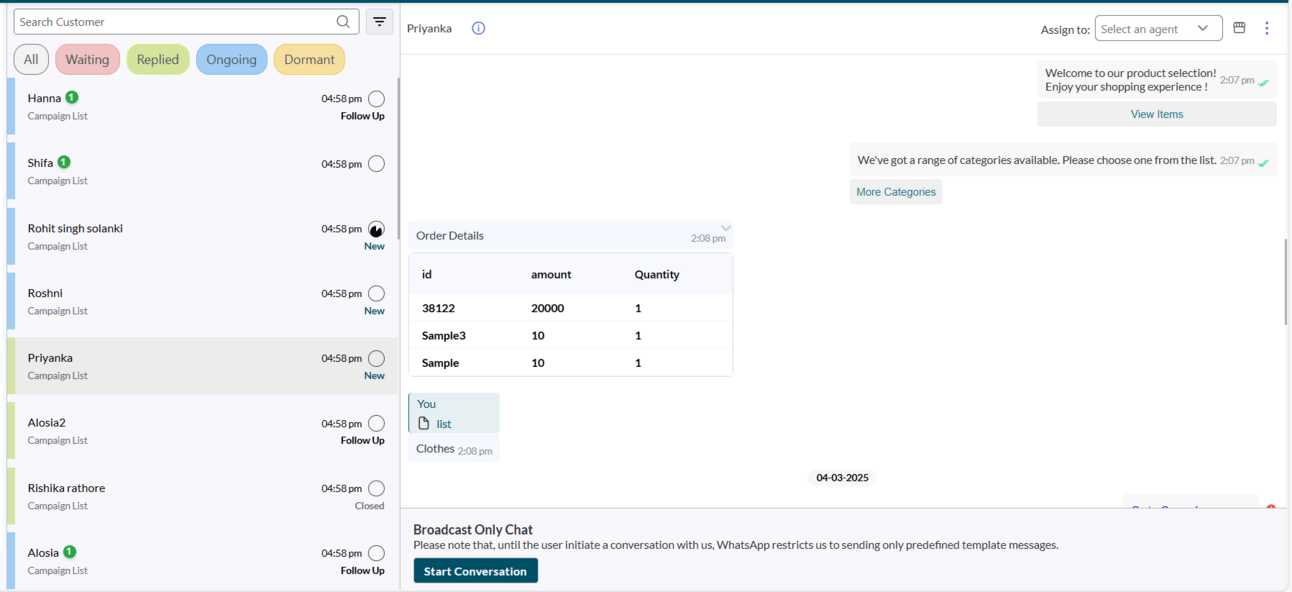Image resolution: width=1292 pixels, height=592 pixels.
Task: Select the circle checkbox for Hanna
Action: [x=376, y=99]
